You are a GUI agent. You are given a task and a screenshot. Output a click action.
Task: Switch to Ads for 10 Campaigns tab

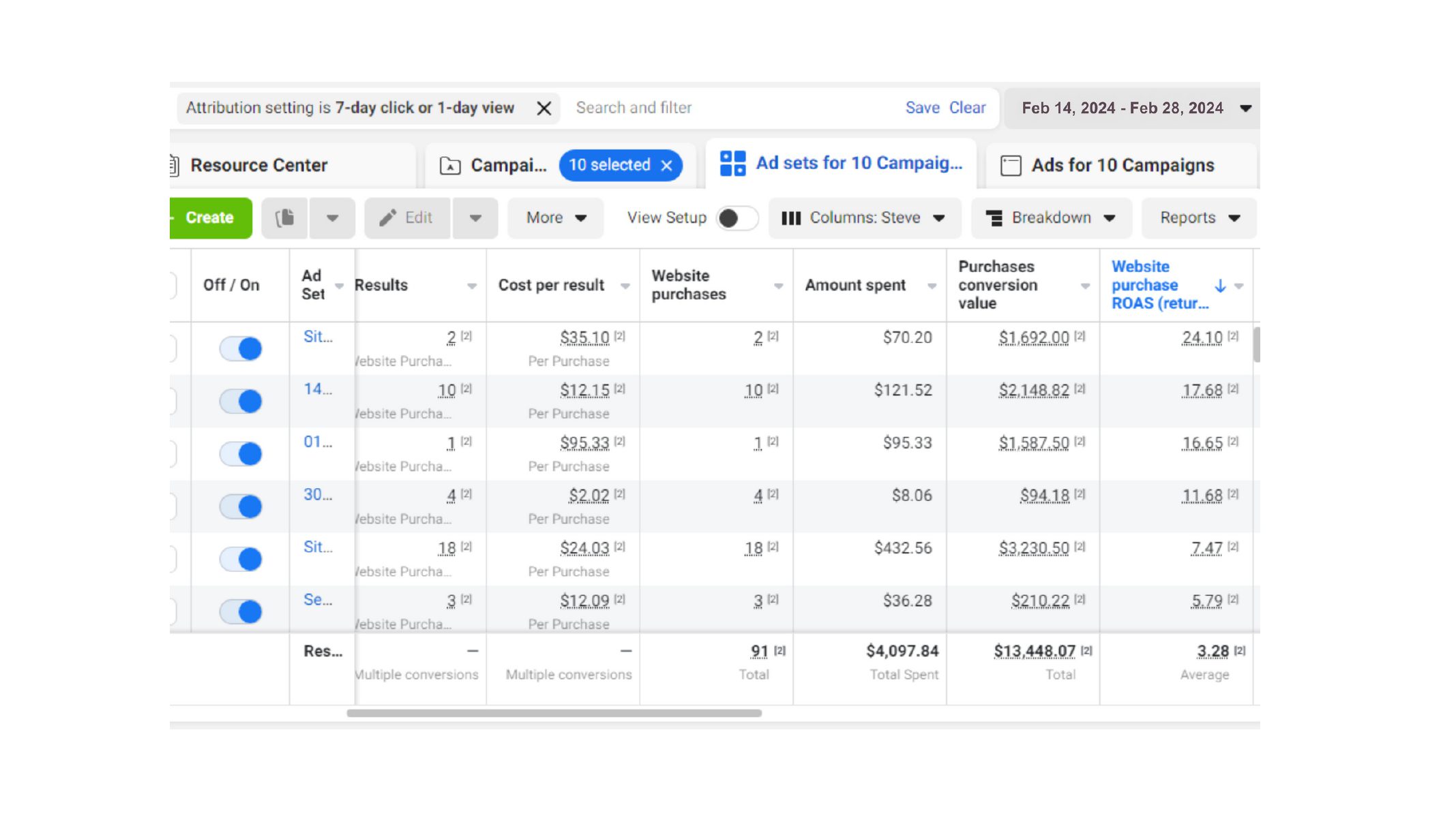click(x=1122, y=166)
